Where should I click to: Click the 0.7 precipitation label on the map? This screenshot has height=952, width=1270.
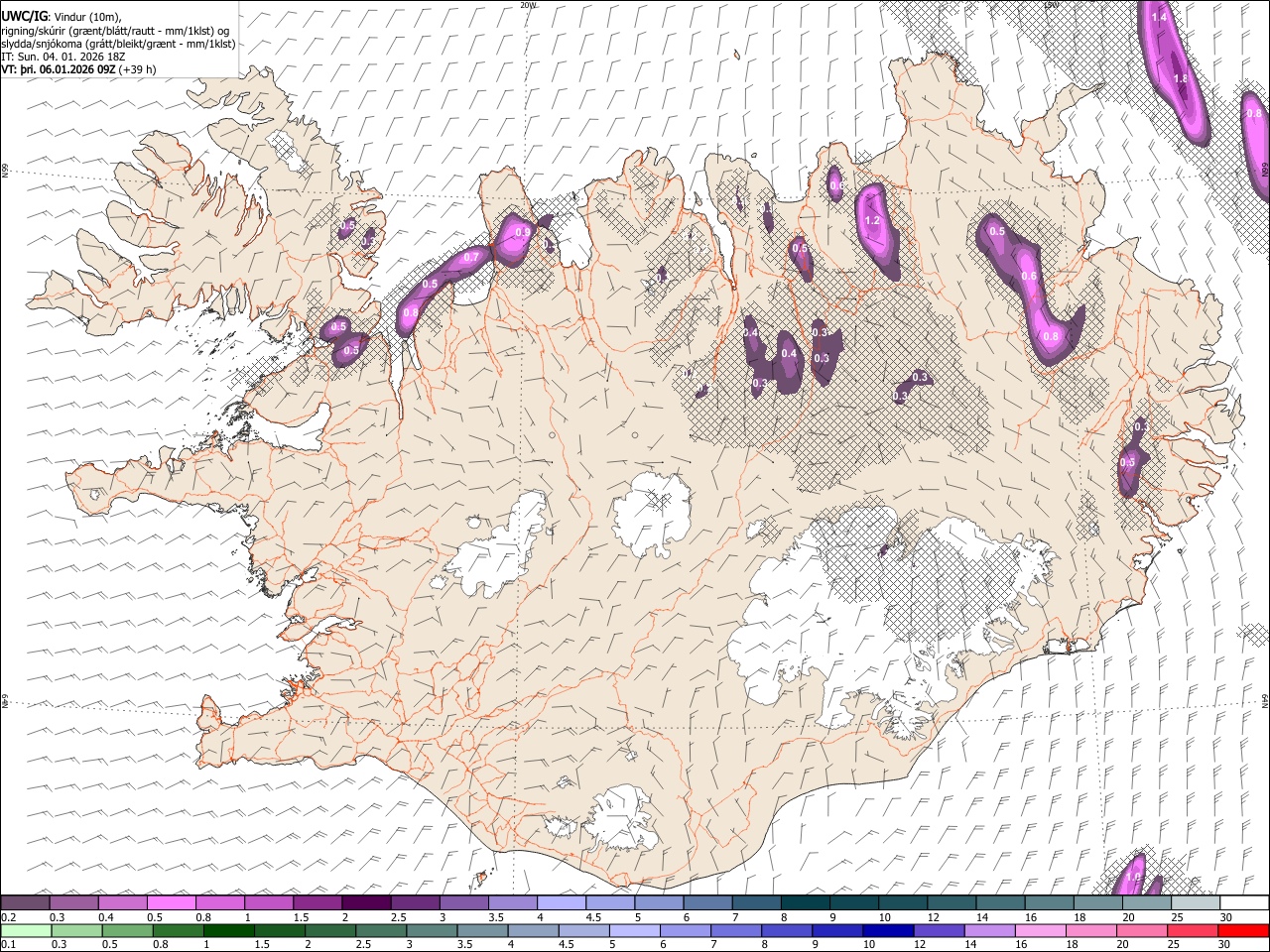coord(471,257)
